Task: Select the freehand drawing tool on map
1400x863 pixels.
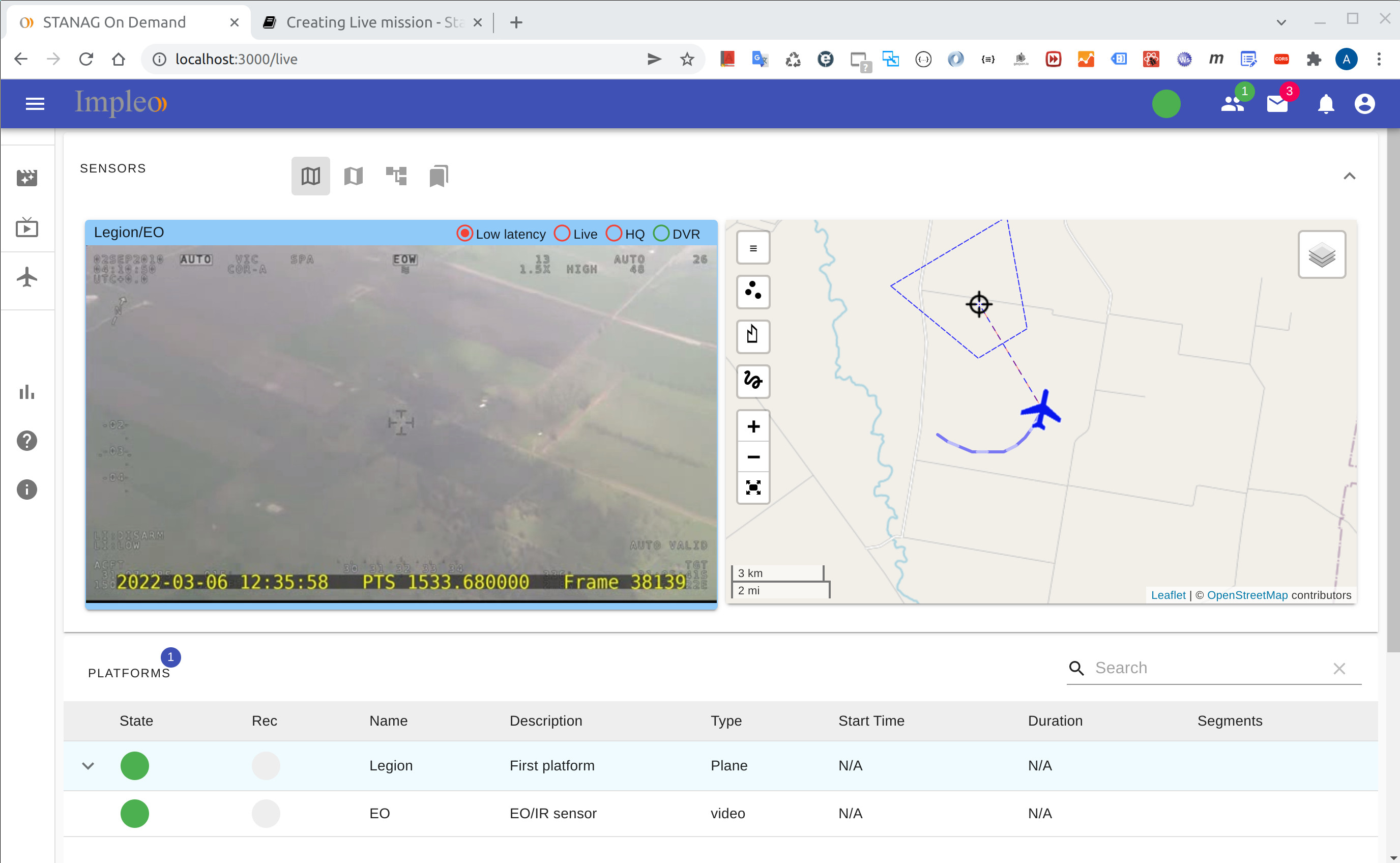Action: click(752, 381)
